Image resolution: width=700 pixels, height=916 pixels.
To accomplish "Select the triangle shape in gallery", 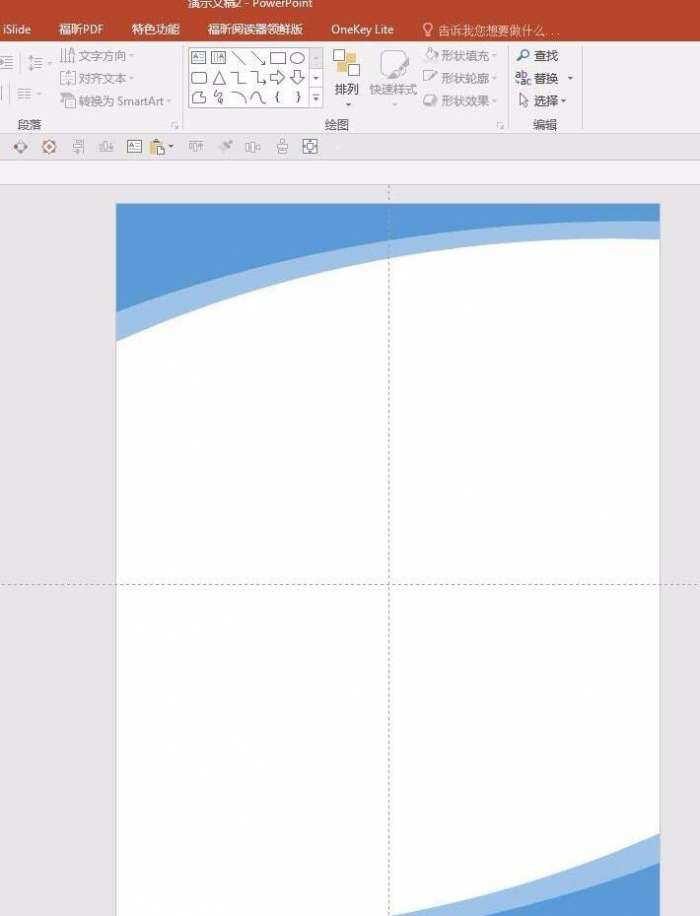I will (x=219, y=77).
